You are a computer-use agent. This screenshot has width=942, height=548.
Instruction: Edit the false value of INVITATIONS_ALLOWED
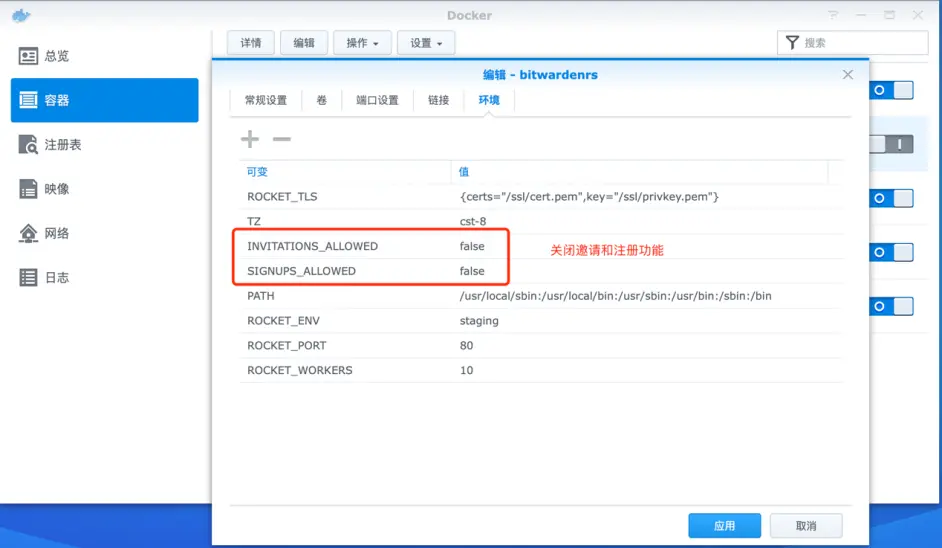coord(472,246)
